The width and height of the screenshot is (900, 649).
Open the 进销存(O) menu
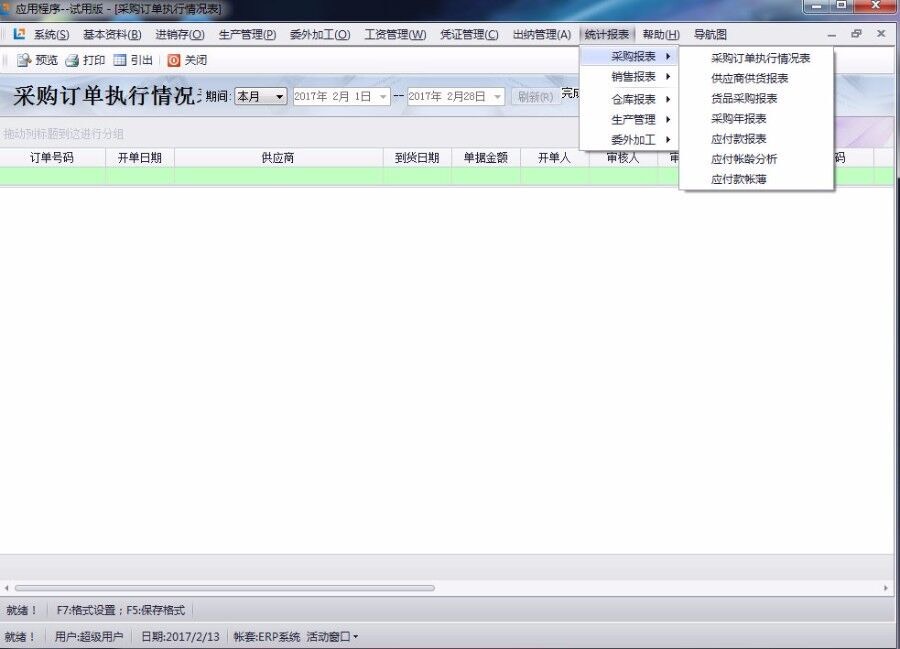coord(180,34)
